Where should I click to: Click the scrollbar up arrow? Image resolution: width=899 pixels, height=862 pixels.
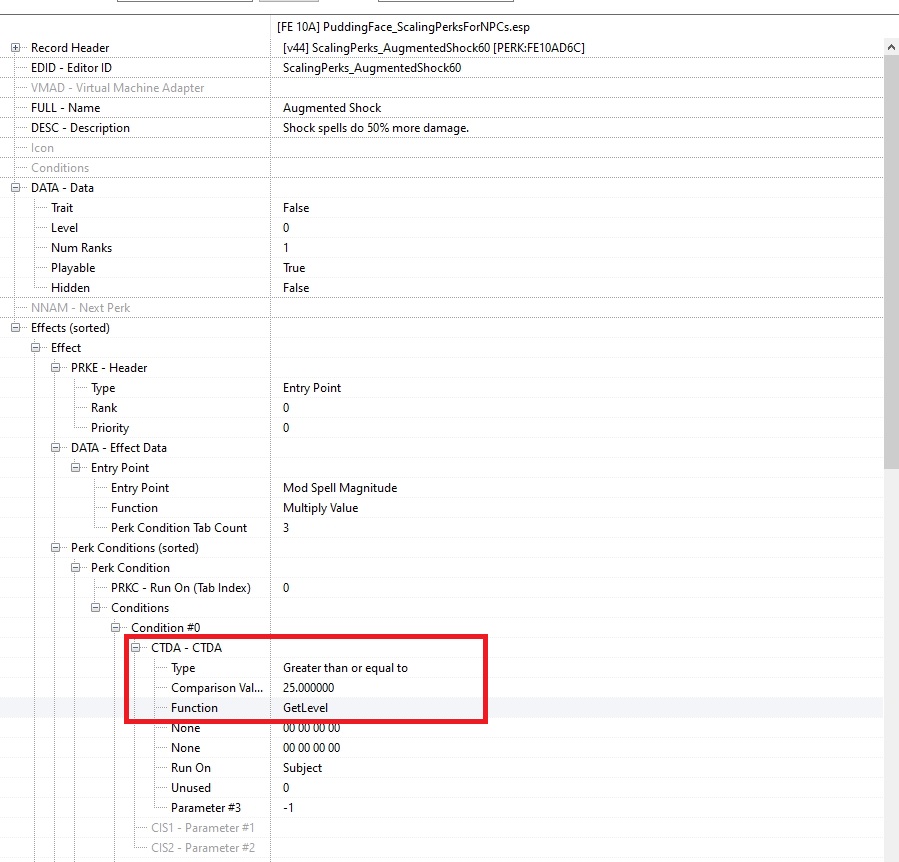pyautogui.click(x=891, y=48)
